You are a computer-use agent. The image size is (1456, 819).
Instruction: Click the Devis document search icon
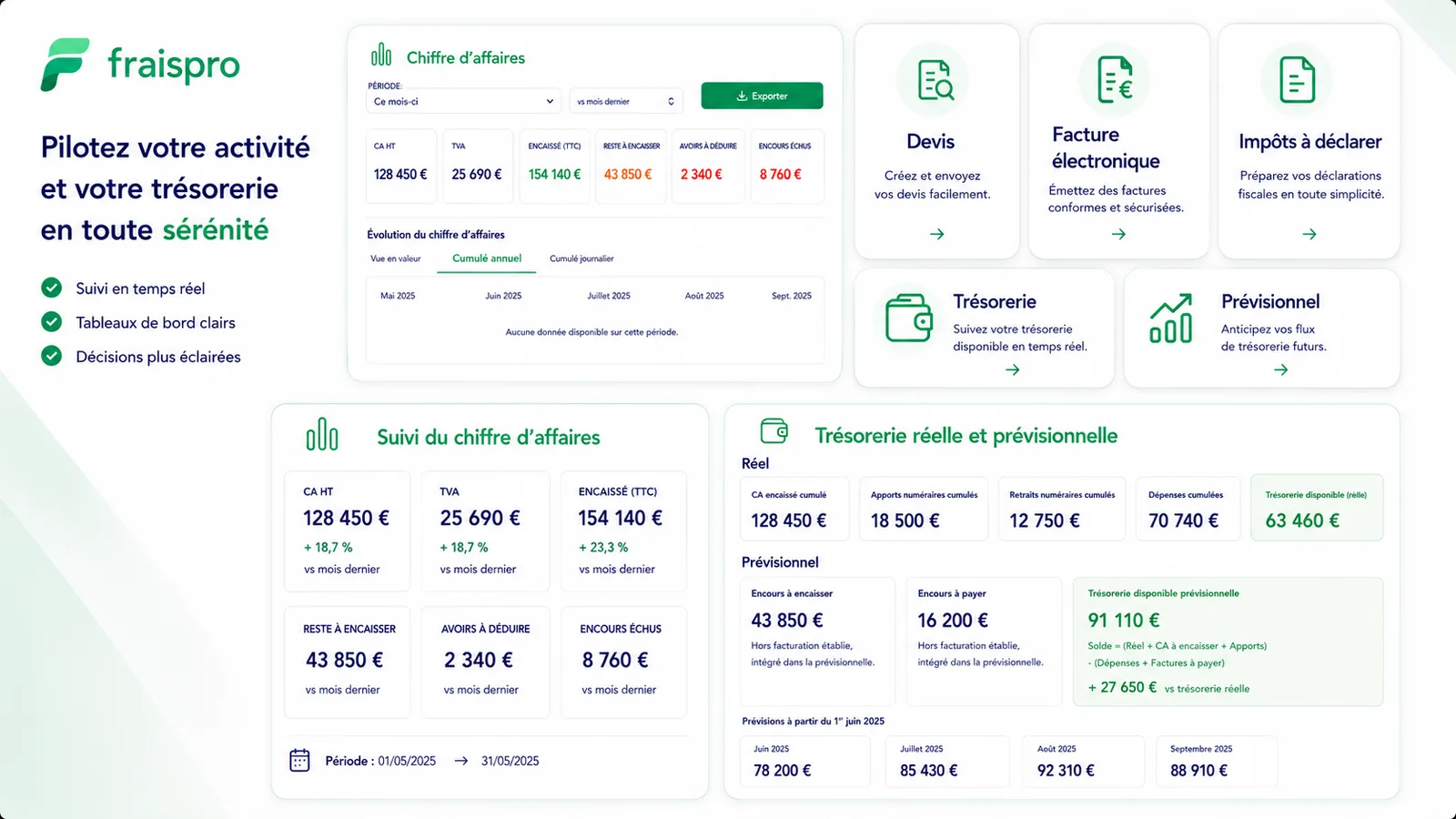[x=935, y=80]
